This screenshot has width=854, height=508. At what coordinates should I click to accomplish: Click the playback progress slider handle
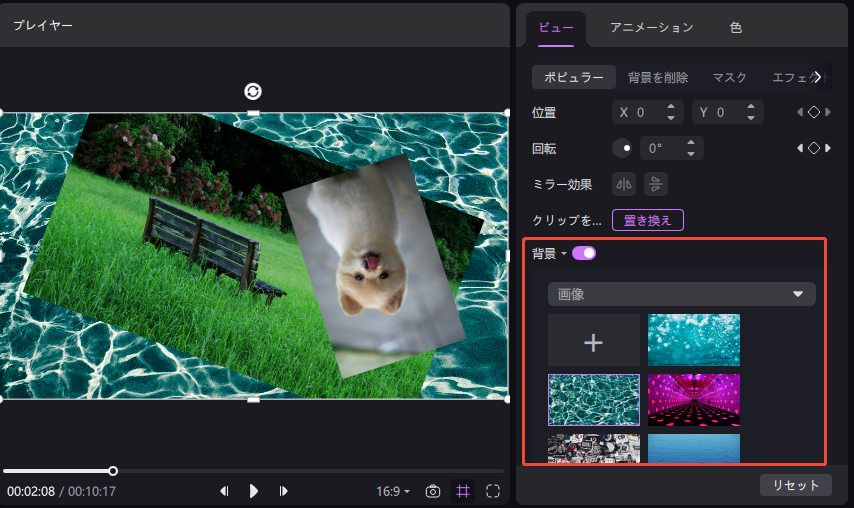pyautogui.click(x=113, y=471)
